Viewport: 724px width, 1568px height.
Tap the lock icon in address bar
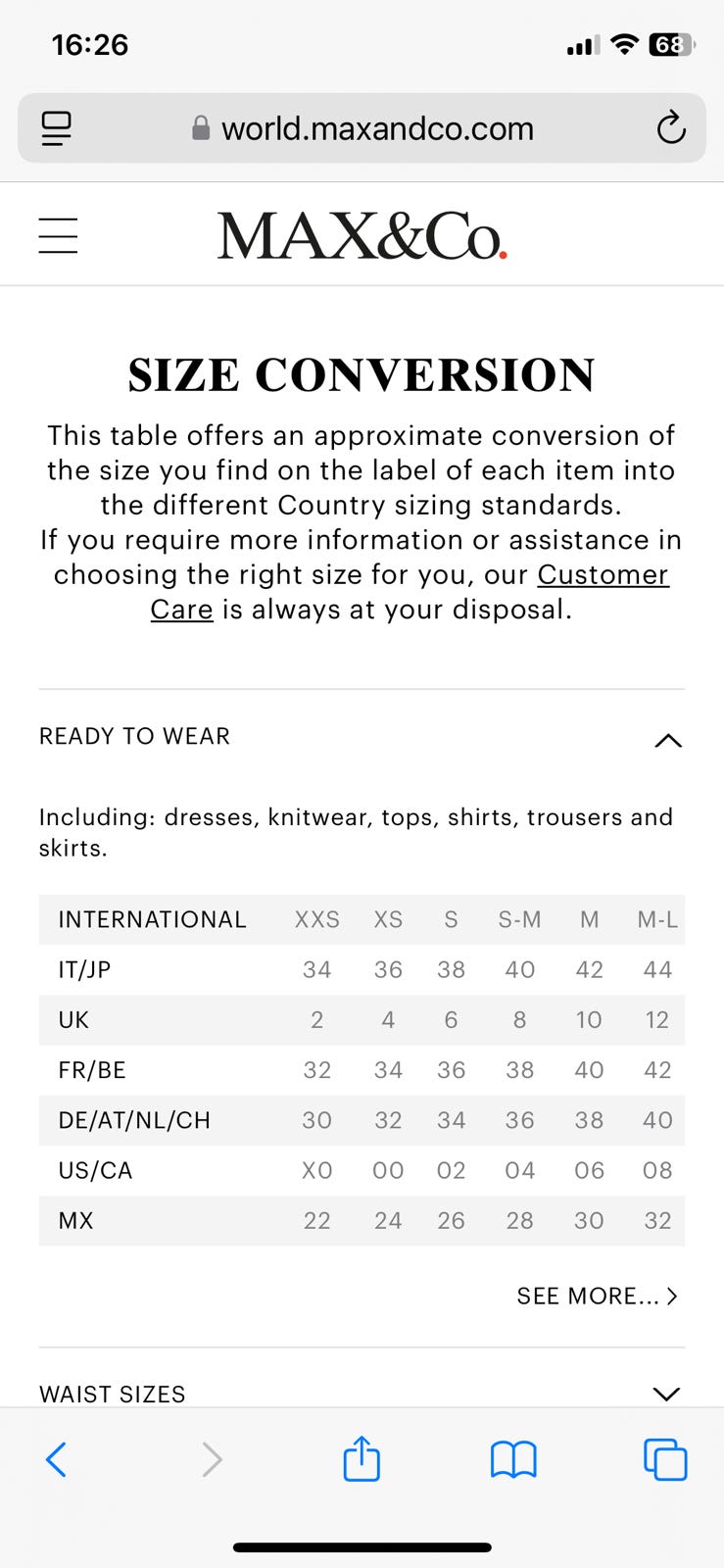[201, 128]
